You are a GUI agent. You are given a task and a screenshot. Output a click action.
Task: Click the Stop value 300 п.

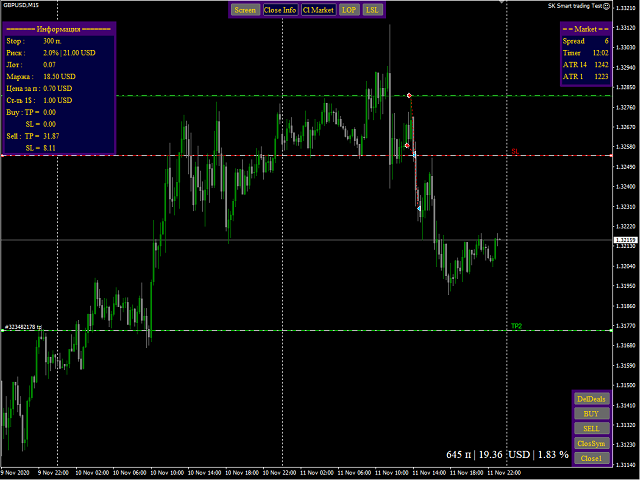52,41
